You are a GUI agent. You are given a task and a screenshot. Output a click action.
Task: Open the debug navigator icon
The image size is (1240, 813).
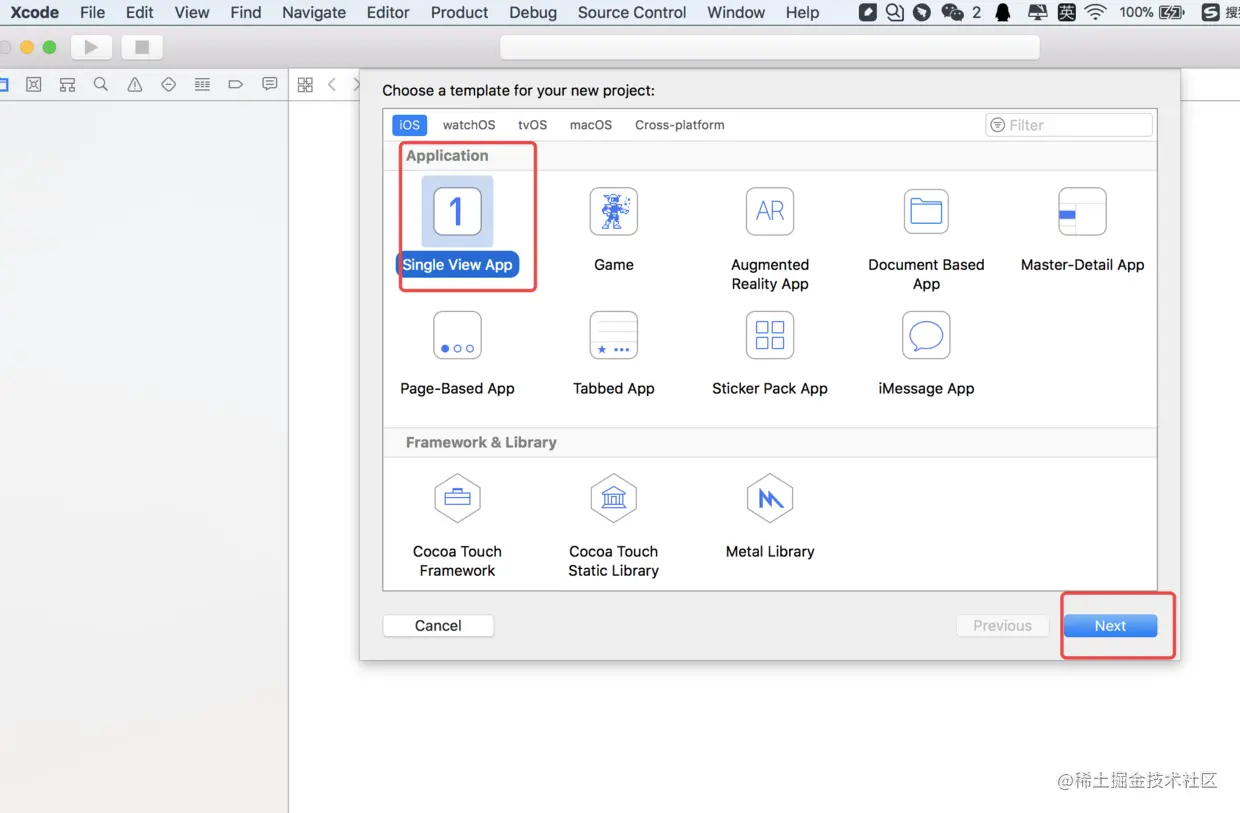pos(202,85)
